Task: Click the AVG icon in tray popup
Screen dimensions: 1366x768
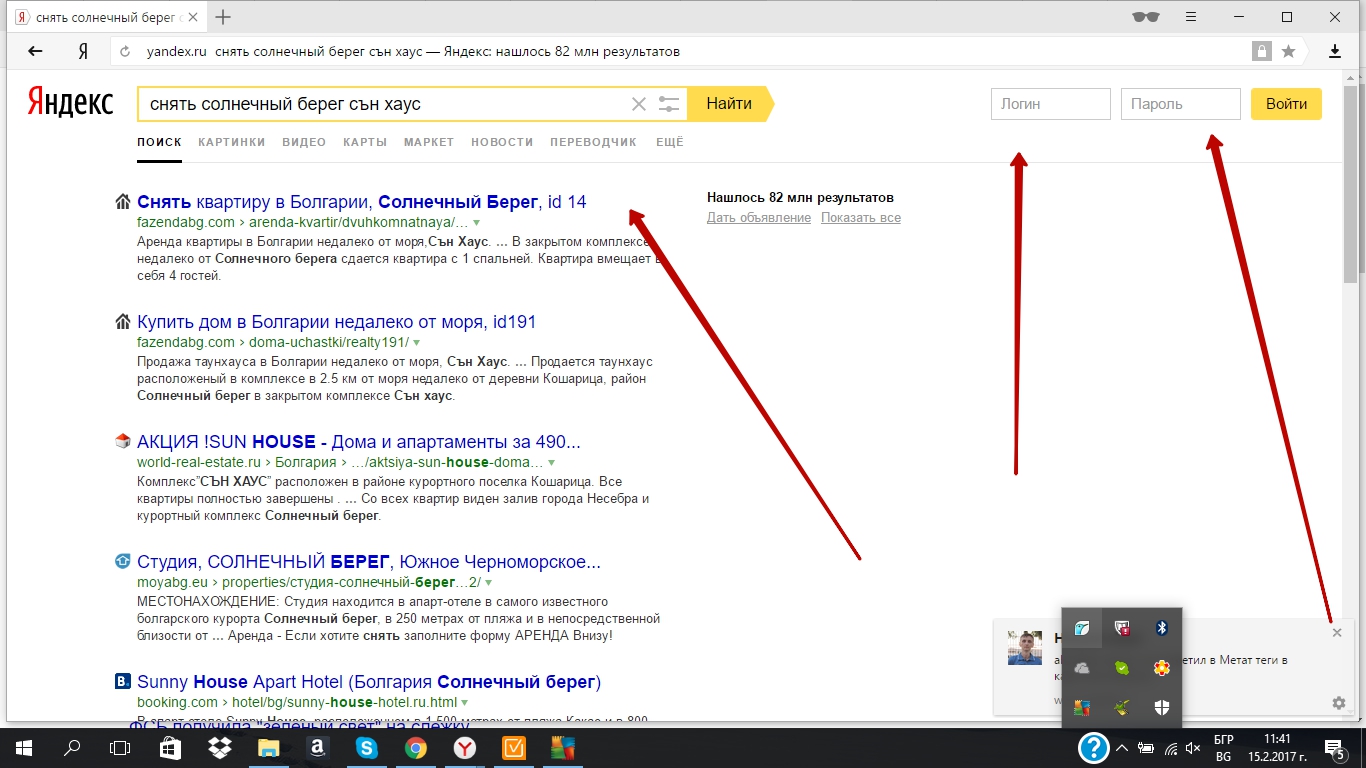Action: tap(1082, 708)
